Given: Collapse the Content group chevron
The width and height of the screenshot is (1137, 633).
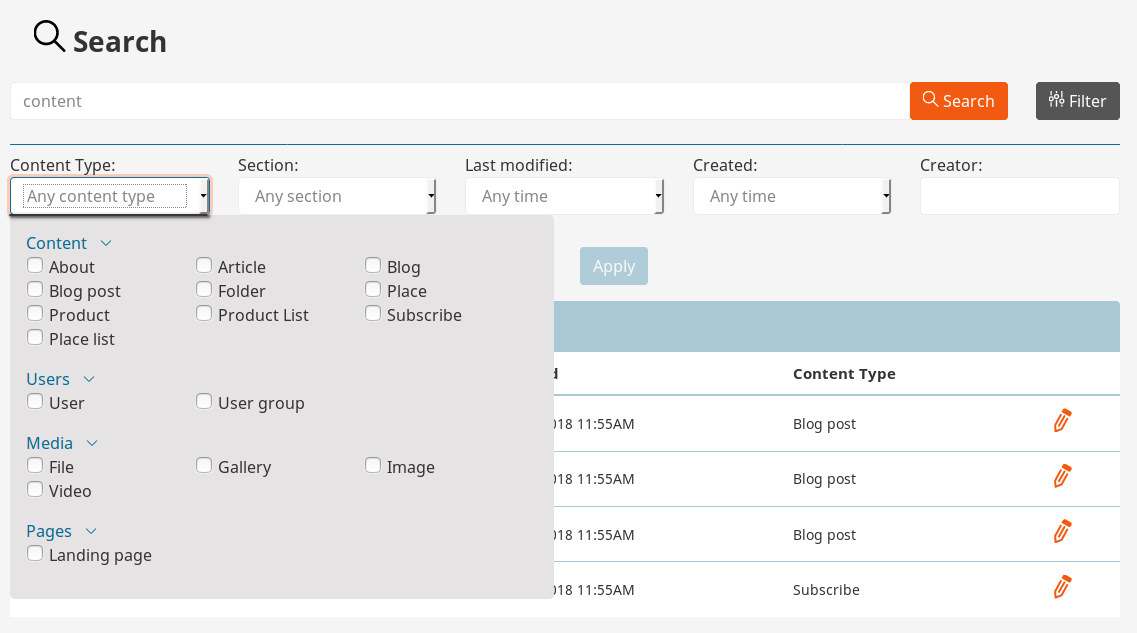Looking at the screenshot, I should 106,243.
